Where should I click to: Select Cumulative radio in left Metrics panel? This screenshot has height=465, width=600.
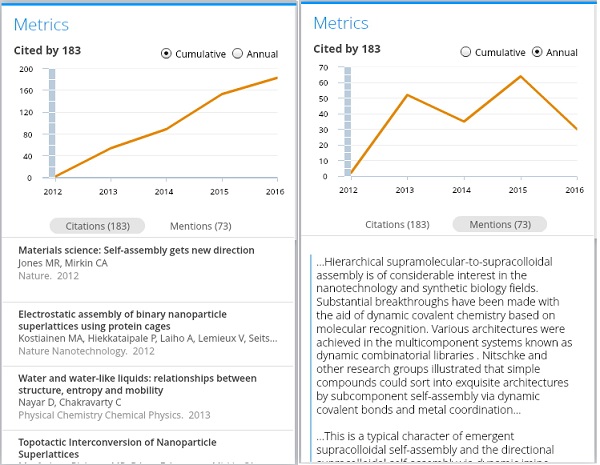point(166,54)
